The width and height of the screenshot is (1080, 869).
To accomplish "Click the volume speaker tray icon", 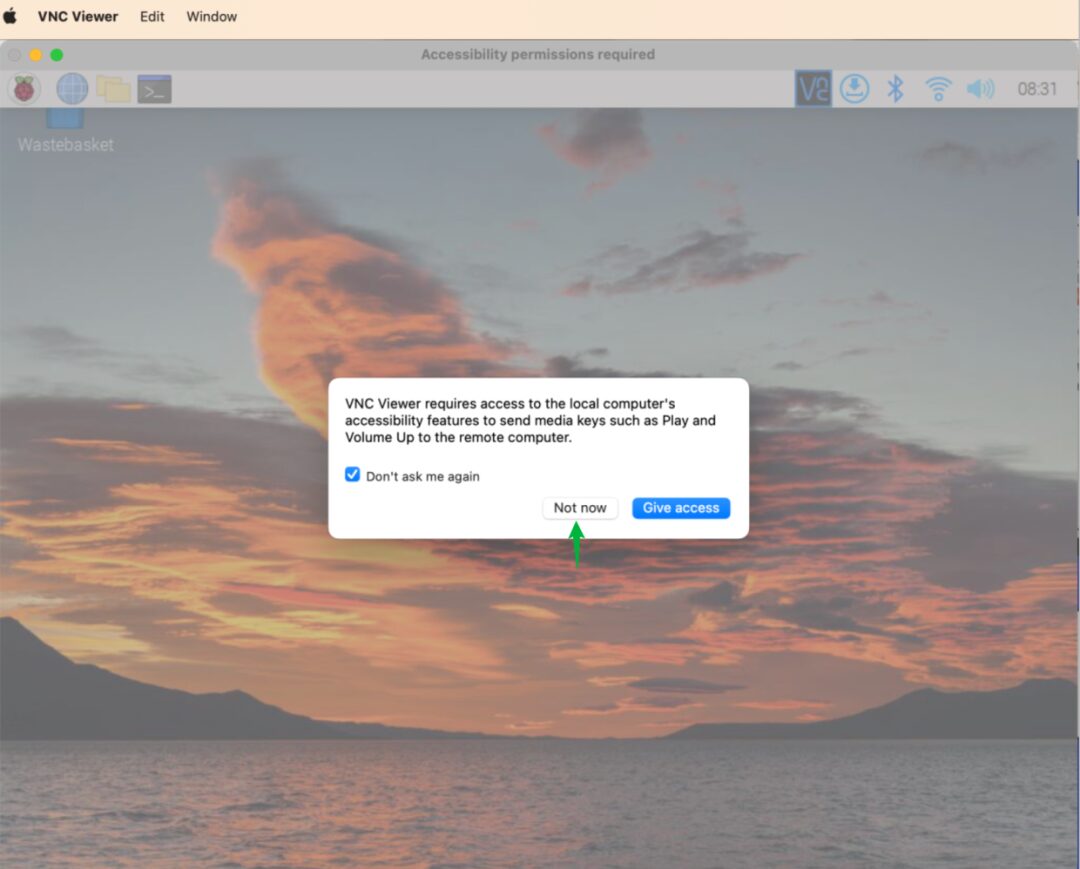I will [x=980, y=89].
